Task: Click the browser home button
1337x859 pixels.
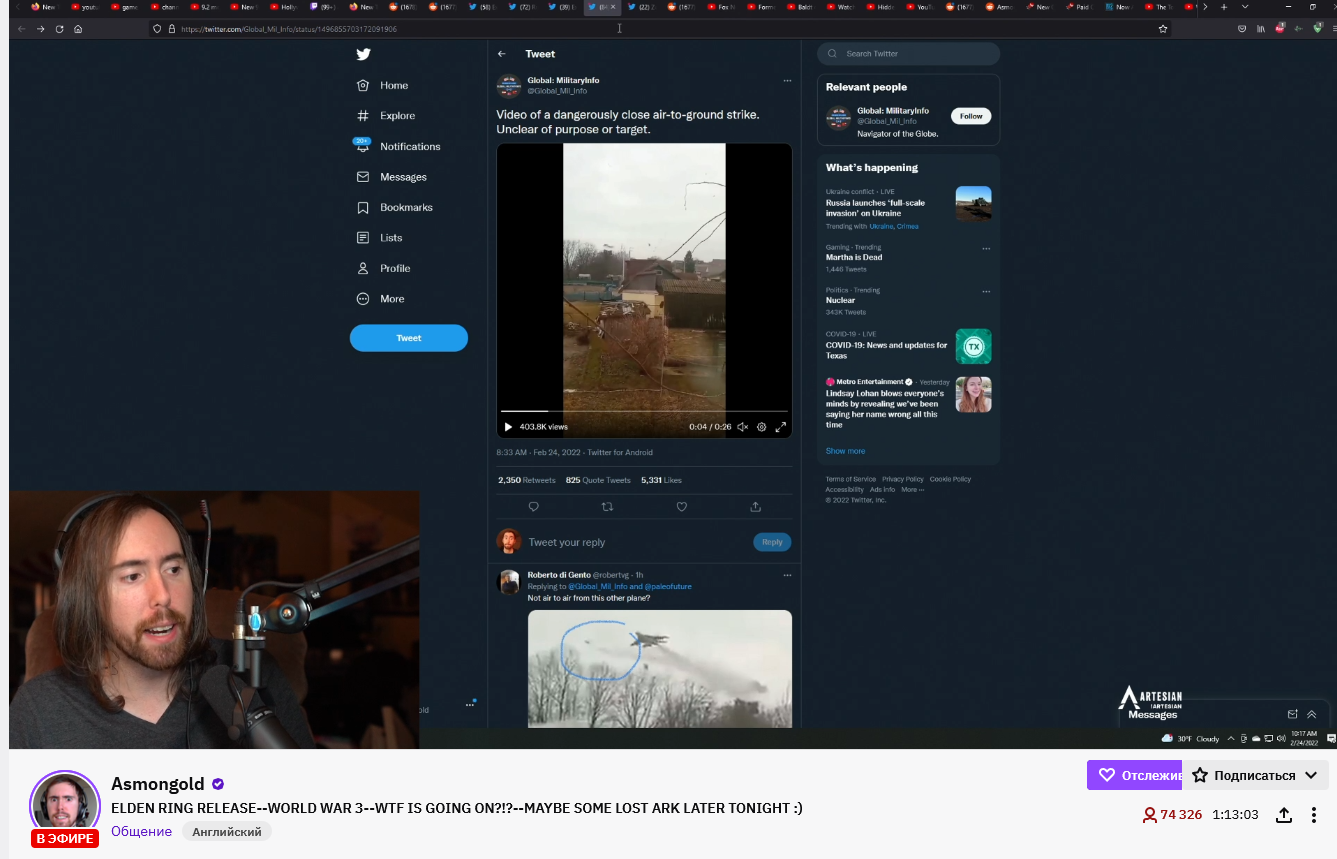Action: click(78, 29)
